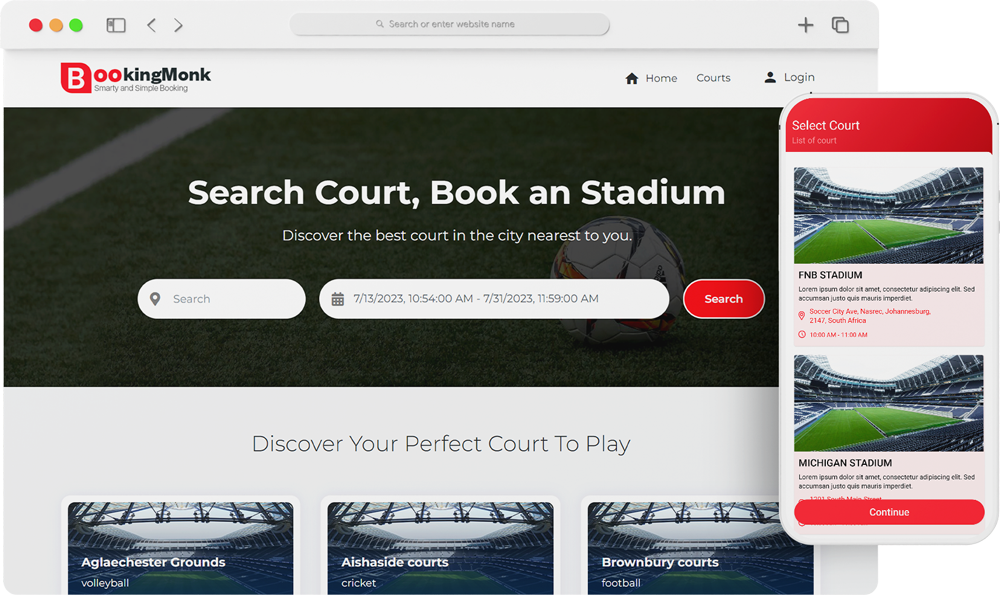Go back with the browser arrow

point(151,25)
